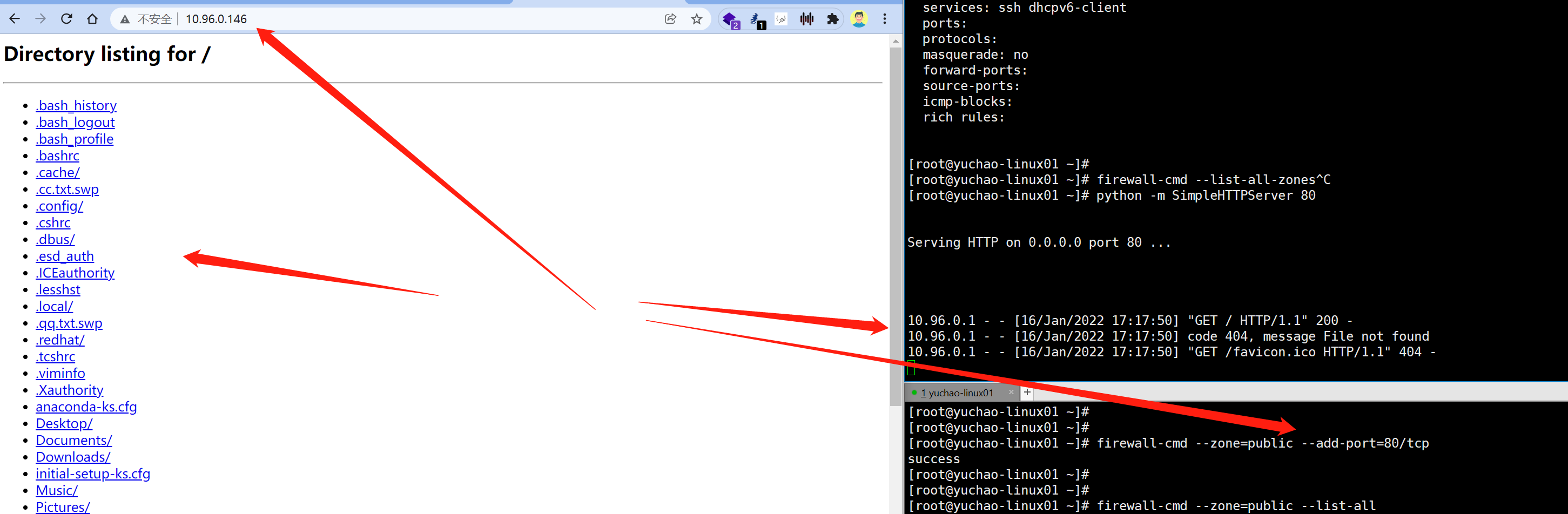Screen dimensions: 1568x514
Task: Open the user profile avatar
Action: pyautogui.click(x=859, y=19)
